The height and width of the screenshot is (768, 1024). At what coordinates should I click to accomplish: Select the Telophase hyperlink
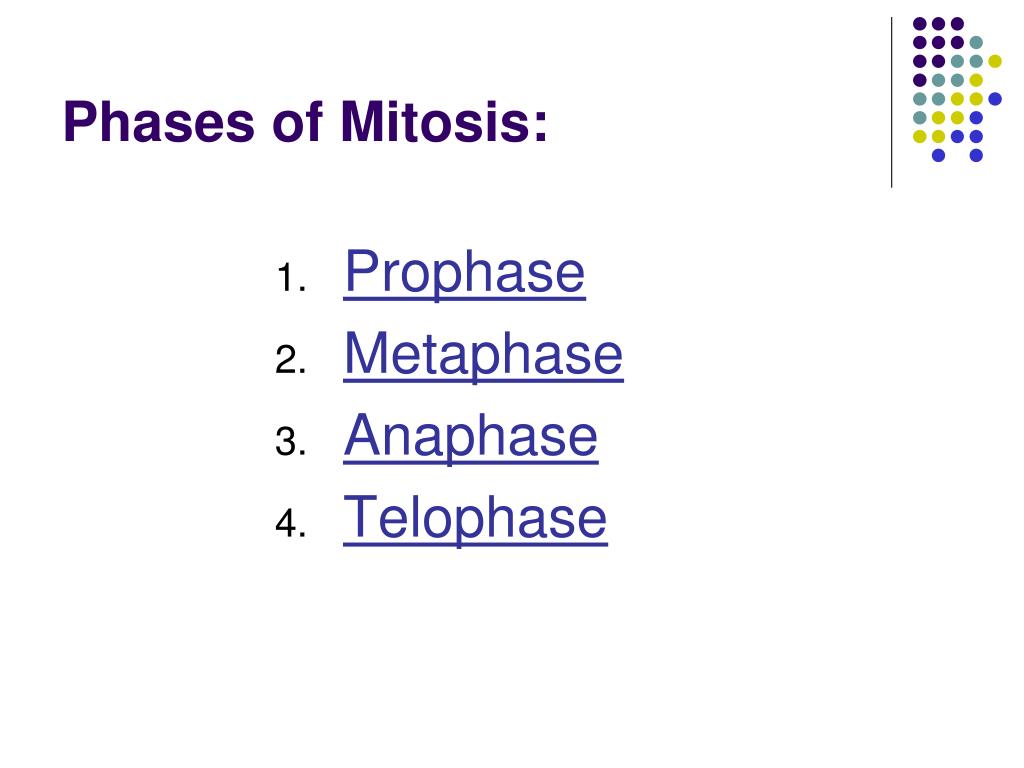coord(475,518)
